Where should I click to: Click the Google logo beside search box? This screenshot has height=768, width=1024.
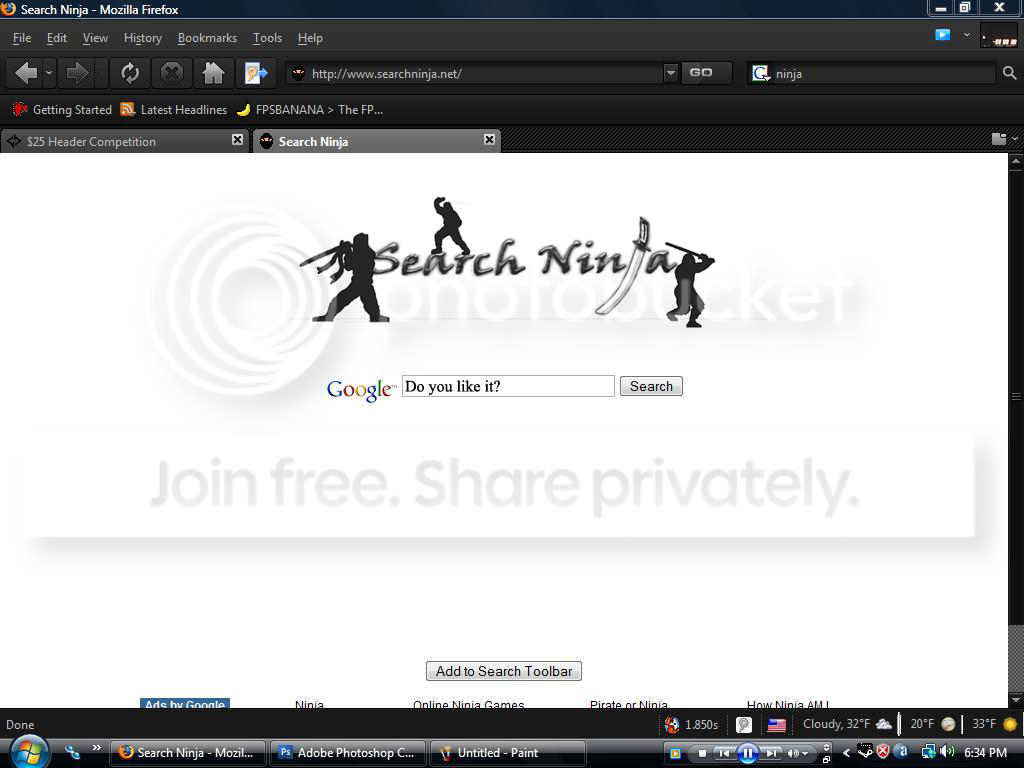coord(360,389)
